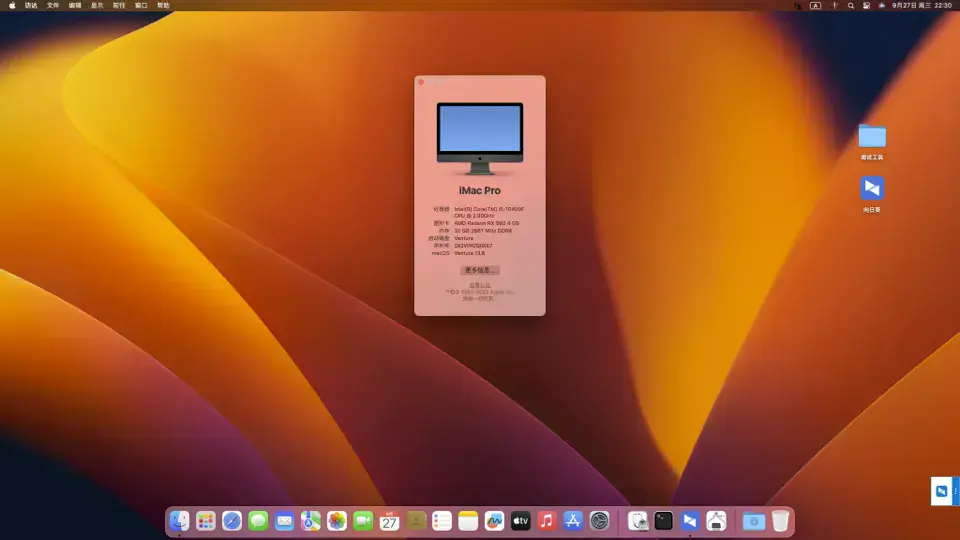The width and height of the screenshot is (960, 540).
Task: Click the AMD Radeon RX 560 graphics text
Action: click(x=487, y=223)
